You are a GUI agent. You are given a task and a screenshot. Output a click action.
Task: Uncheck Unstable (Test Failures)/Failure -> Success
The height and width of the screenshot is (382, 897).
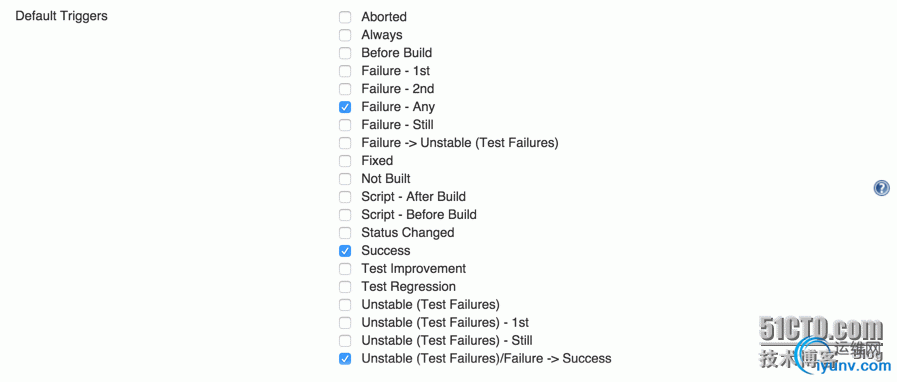click(345, 359)
